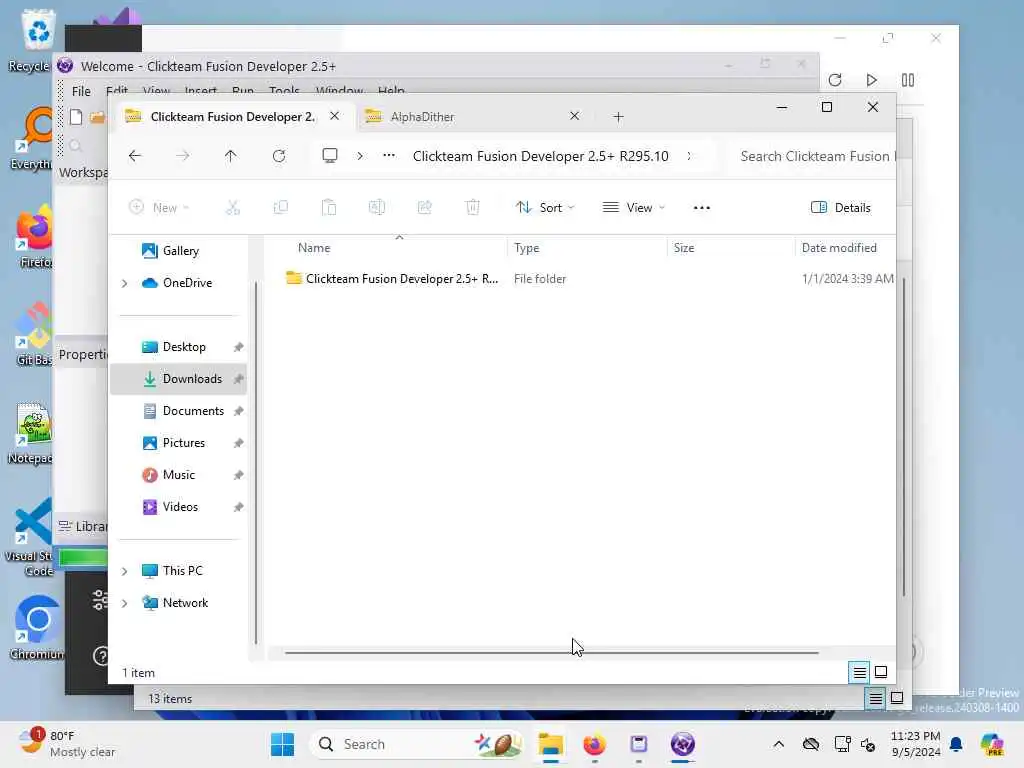Expand the Network tree node
1024x768 pixels.
(125, 603)
